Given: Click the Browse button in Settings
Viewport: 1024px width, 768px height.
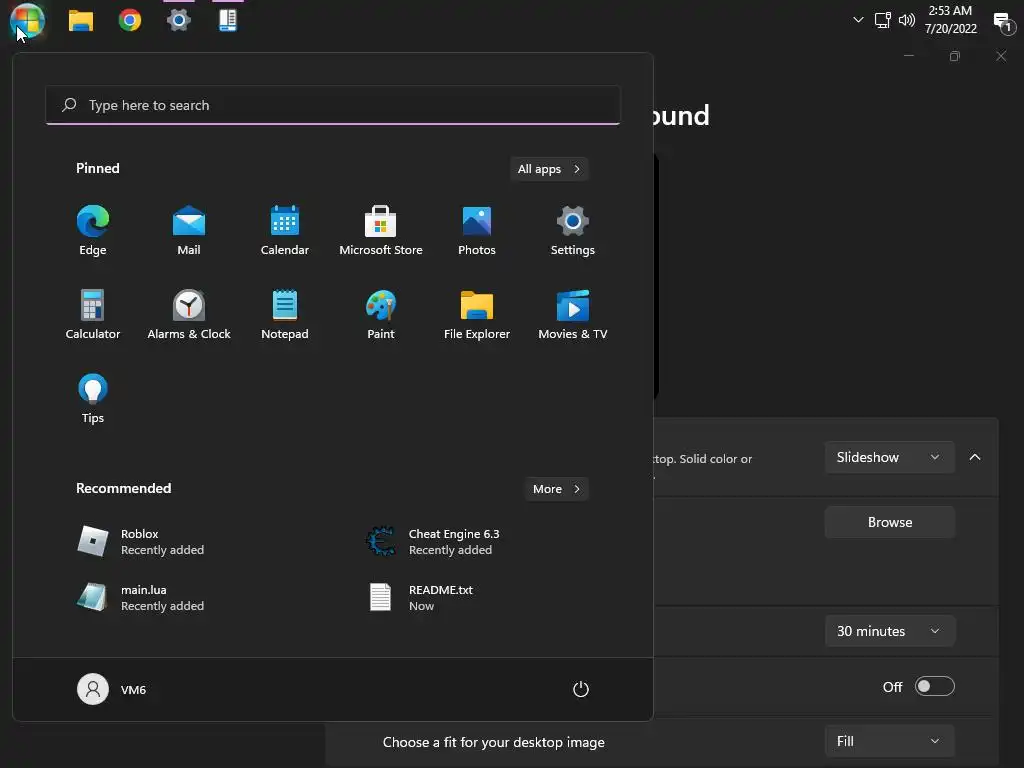Looking at the screenshot, I should click(889, 522).
